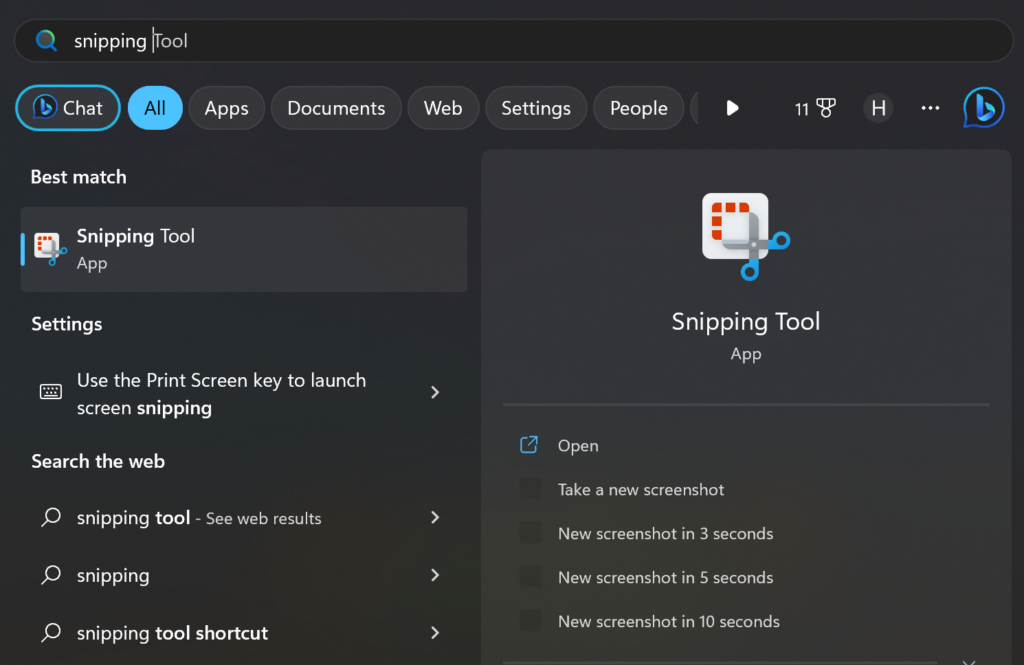The width and height of the screenshot is (1024, 665).
Task: Click the search magnifier icon in the search bar
Action: [x=45, y=40]
